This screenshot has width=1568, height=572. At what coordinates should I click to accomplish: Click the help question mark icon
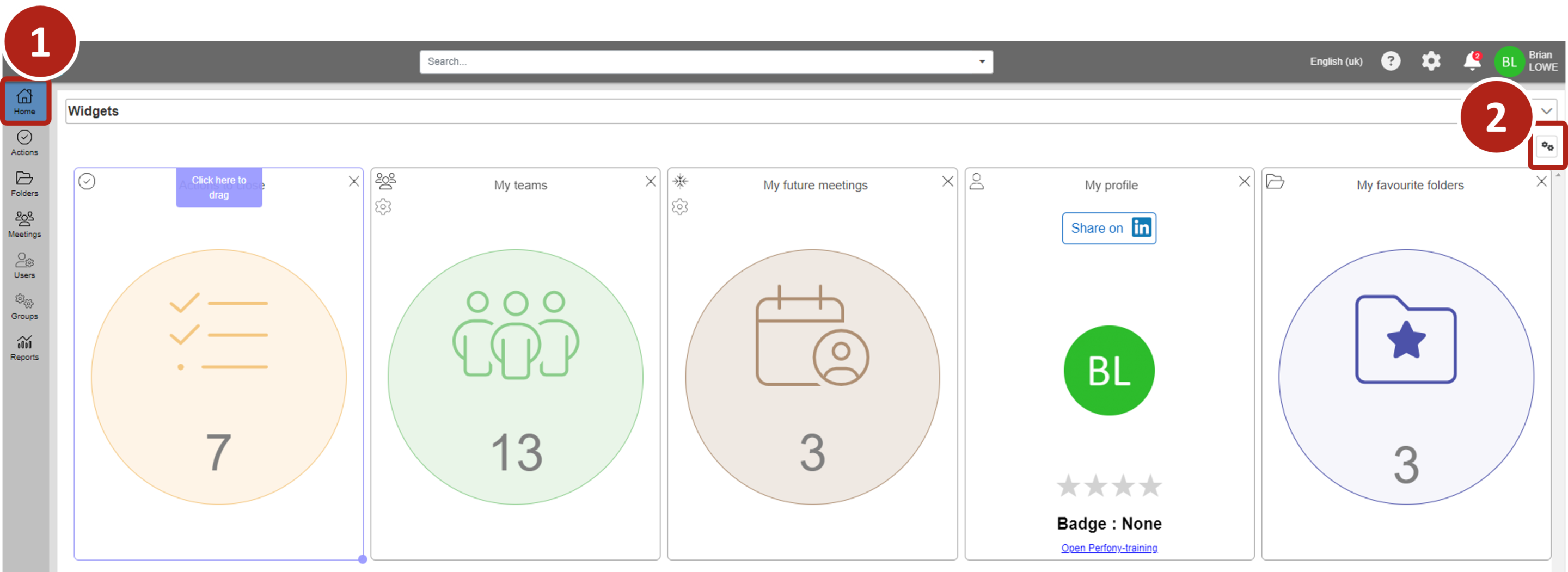tap(1391, 61)
